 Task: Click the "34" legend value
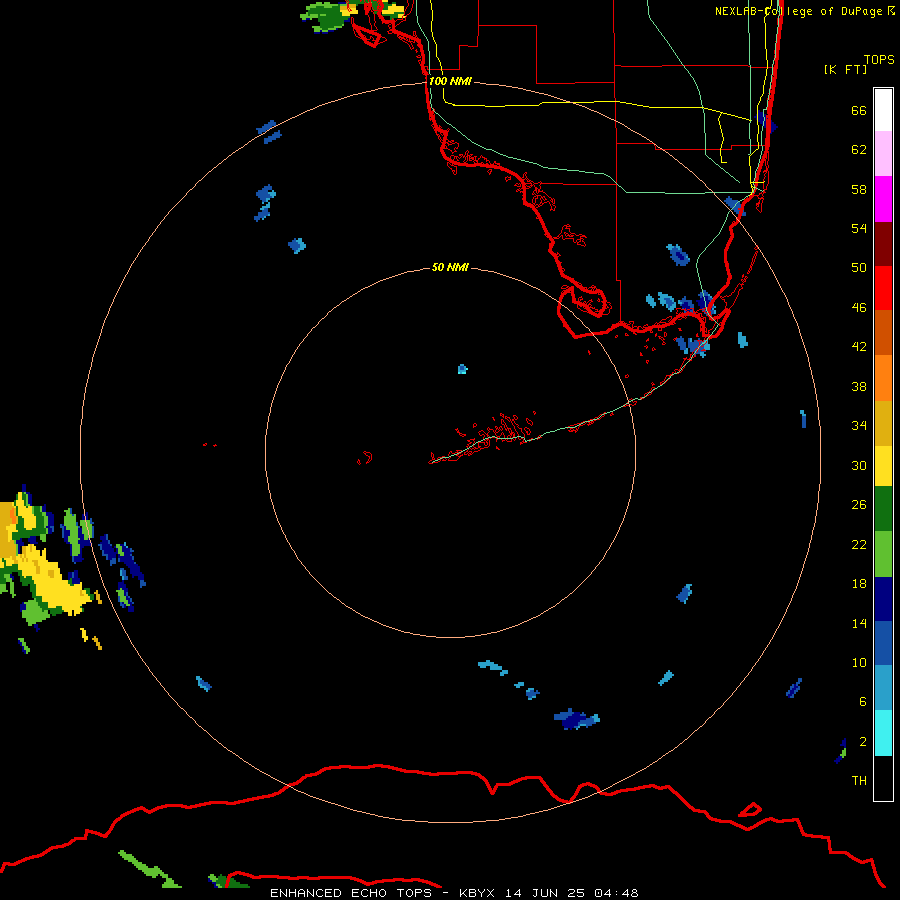(x=859, y=426)
